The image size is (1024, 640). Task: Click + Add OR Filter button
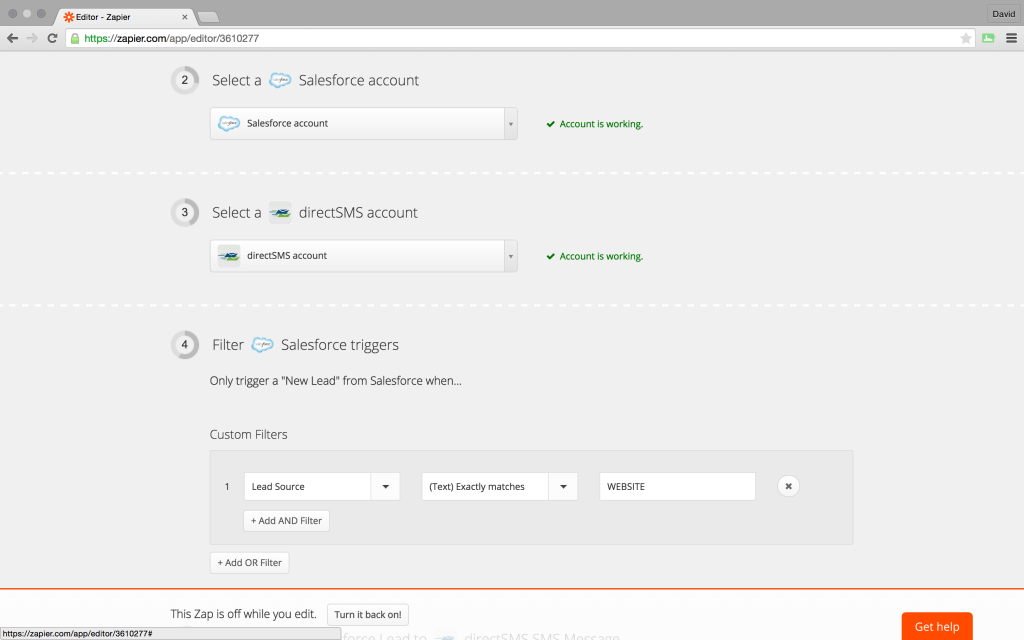click(249, 563)
